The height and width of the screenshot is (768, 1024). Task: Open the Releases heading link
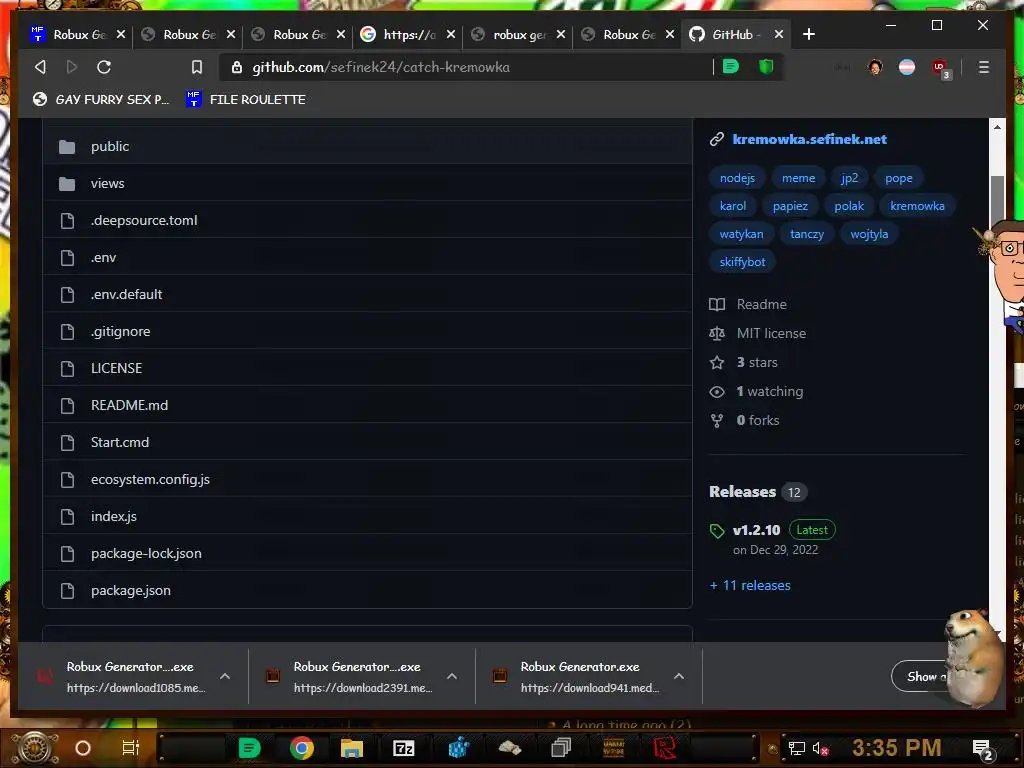[x=743, y=492]
